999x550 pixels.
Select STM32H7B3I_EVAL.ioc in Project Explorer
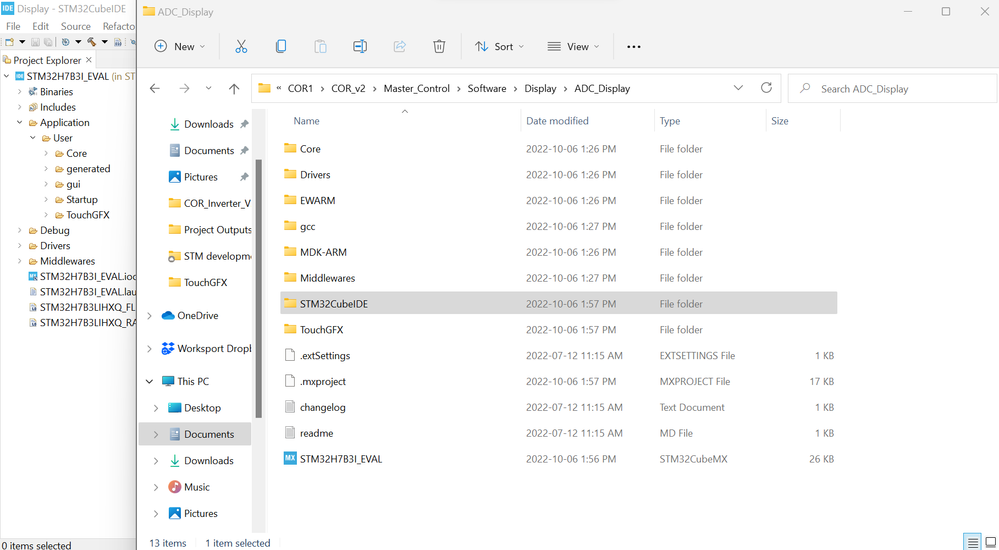(82, 277)
